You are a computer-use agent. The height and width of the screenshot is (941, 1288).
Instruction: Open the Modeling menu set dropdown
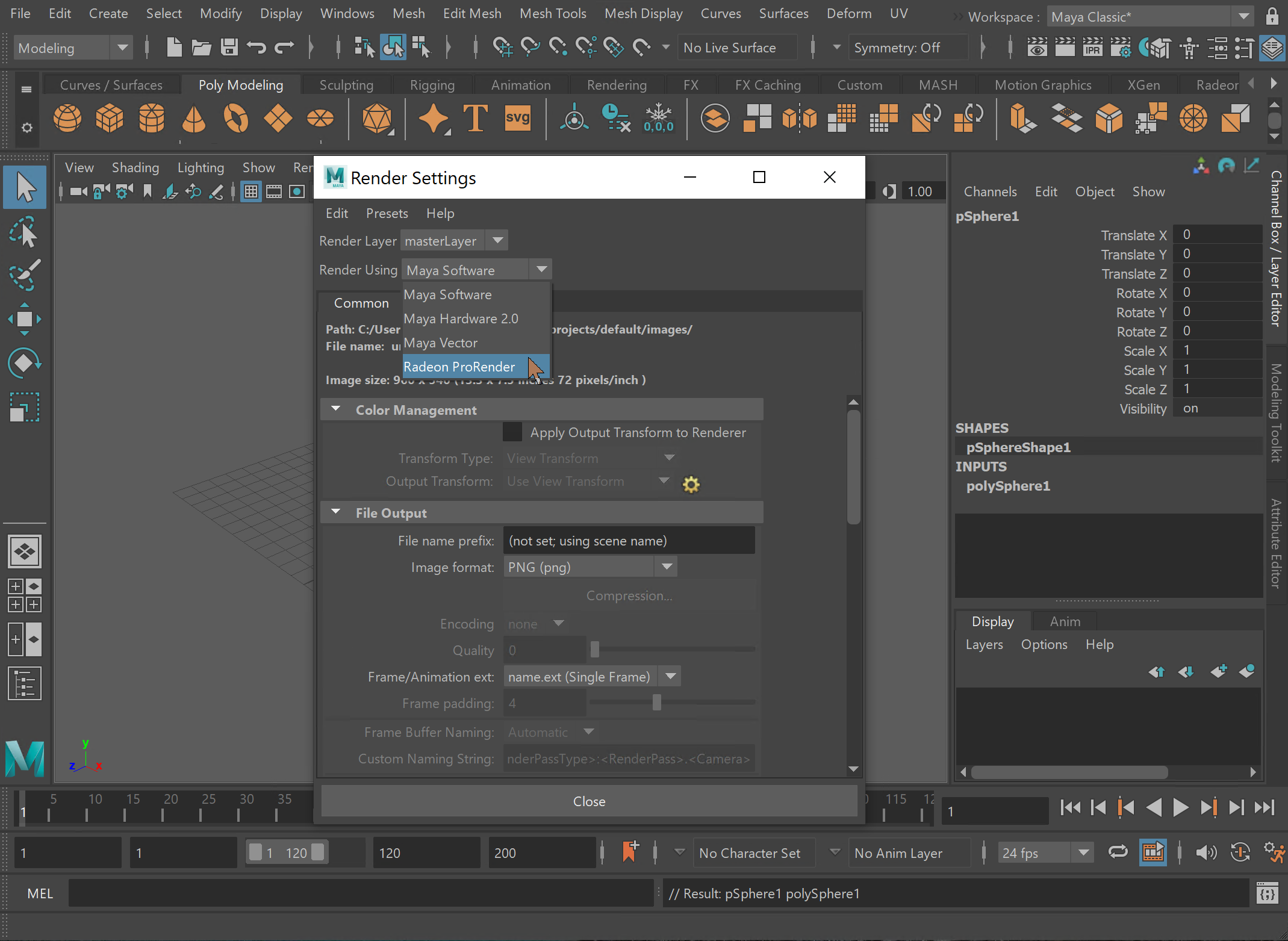tap(73, 48)
